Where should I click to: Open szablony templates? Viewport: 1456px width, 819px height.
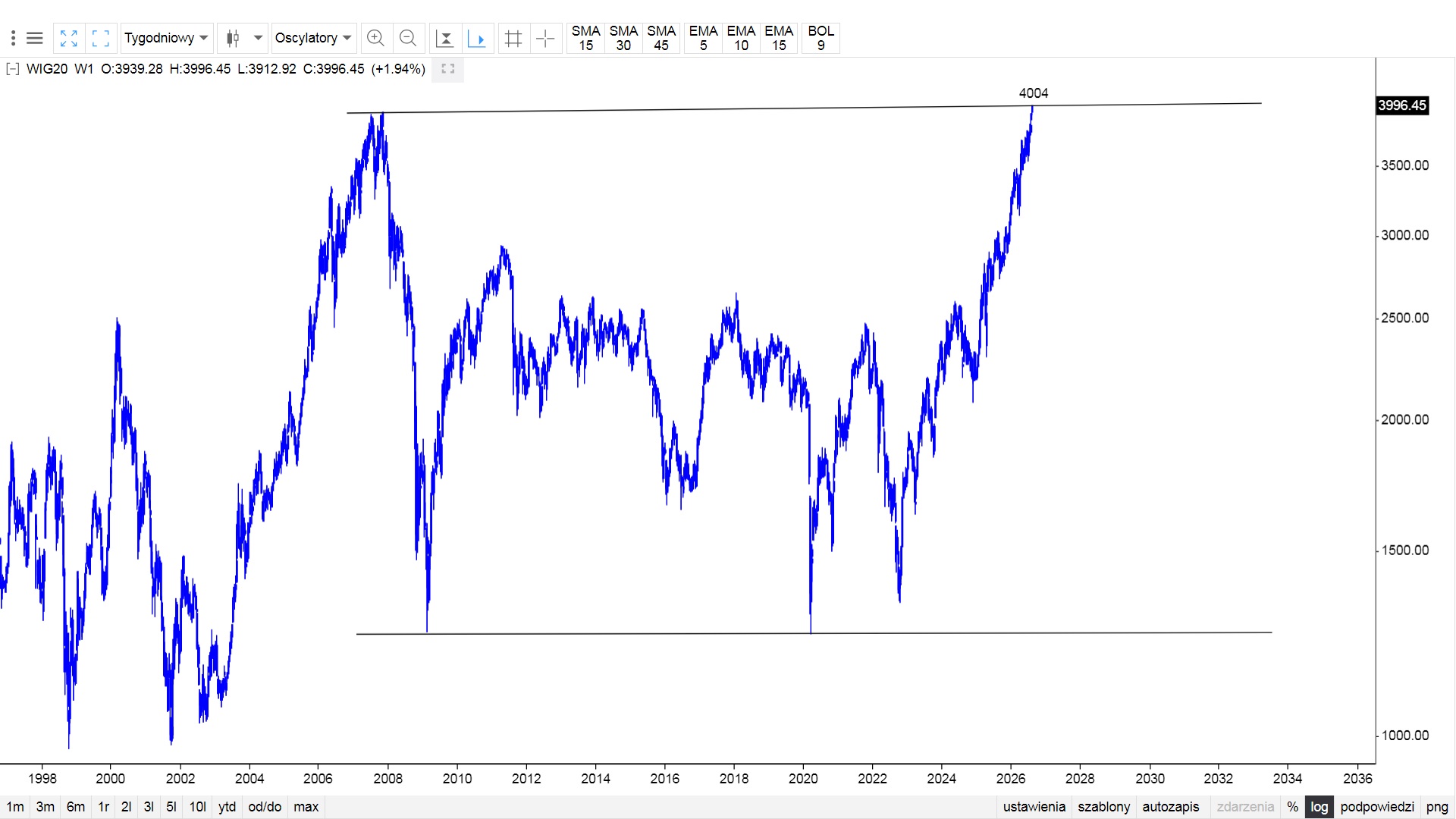point(1104,807)
